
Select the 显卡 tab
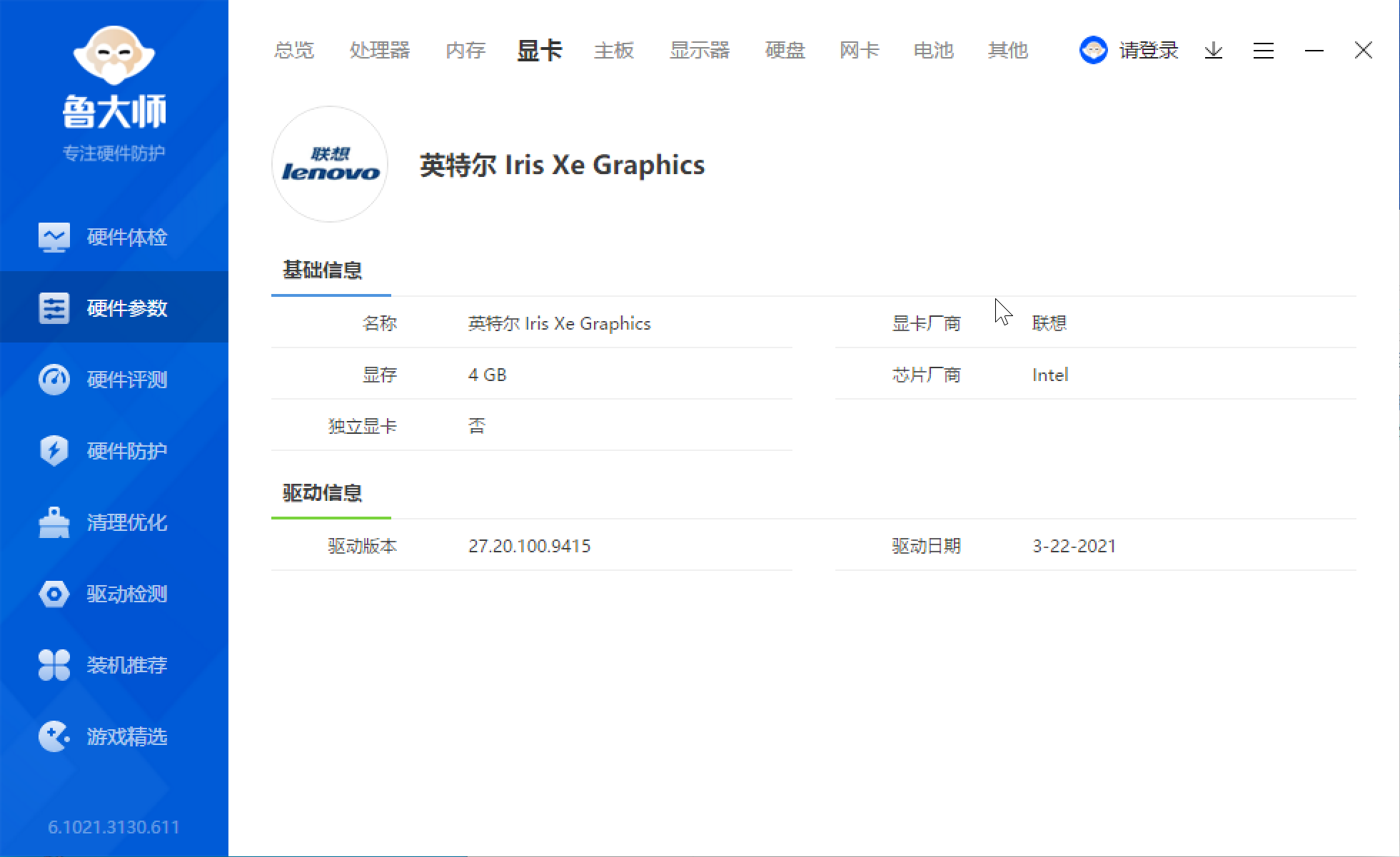(x=540, y=50)
